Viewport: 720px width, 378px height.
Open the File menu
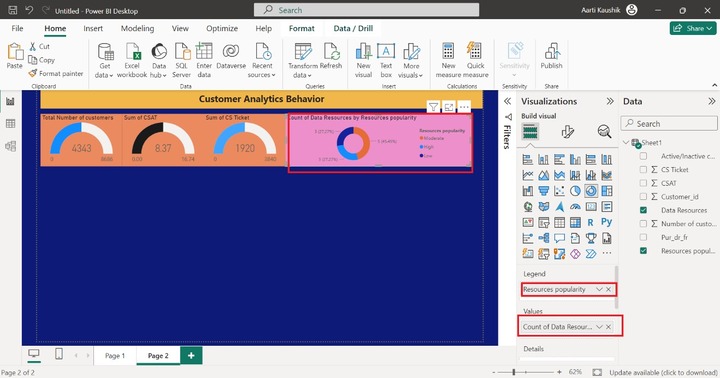pos(17,28)
